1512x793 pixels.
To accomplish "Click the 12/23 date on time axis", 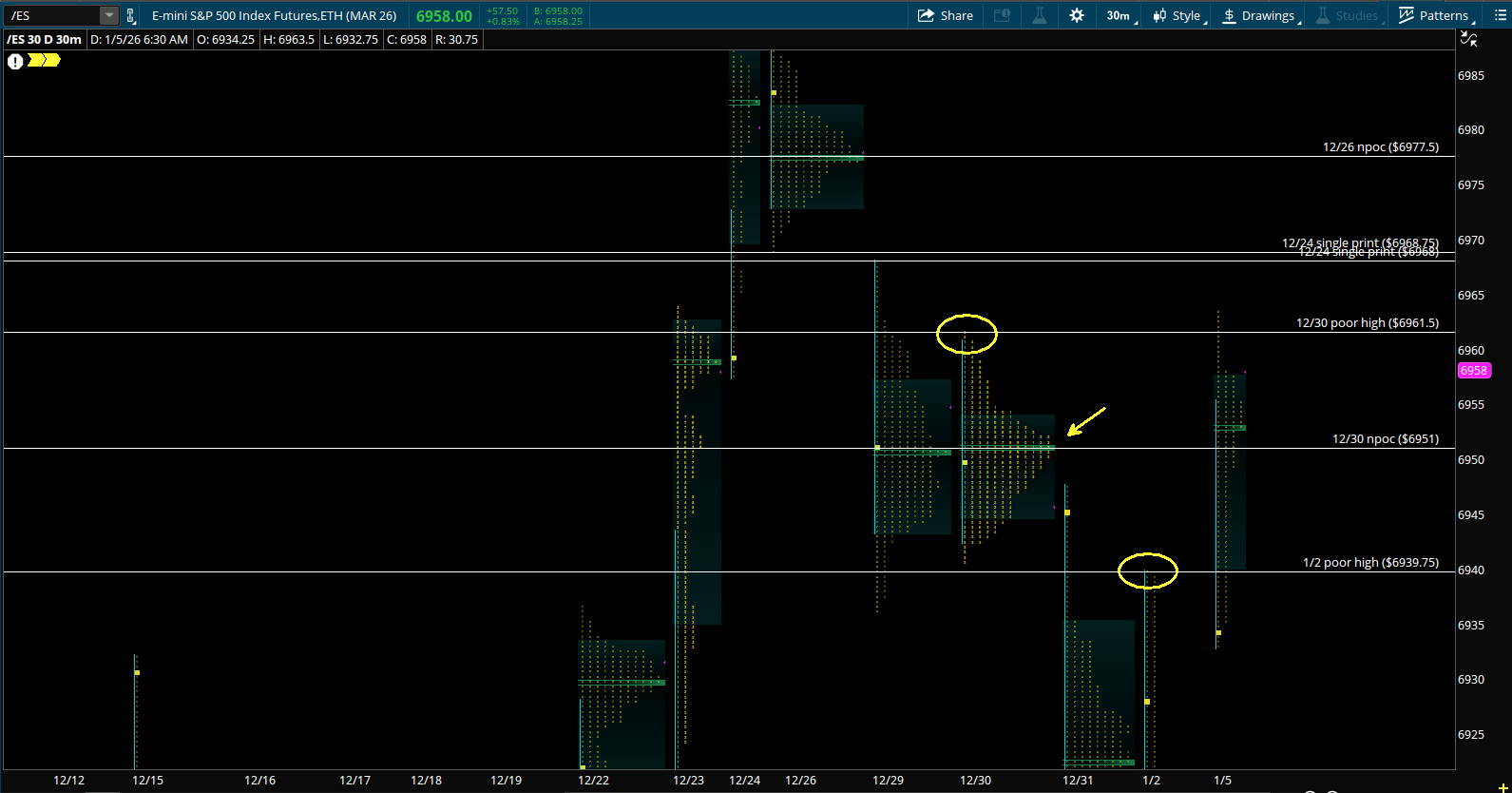I will (688, 781).
